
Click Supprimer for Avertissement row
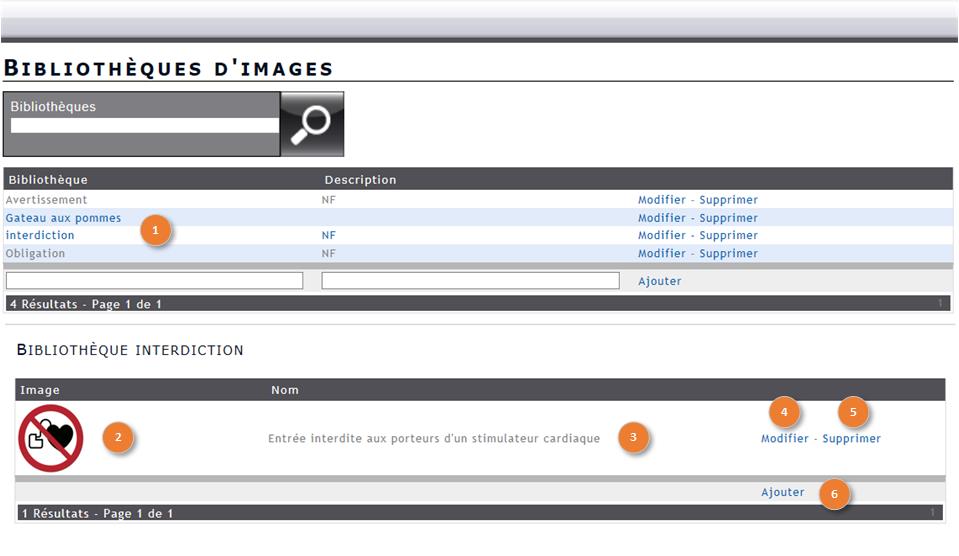click(728, 200)
